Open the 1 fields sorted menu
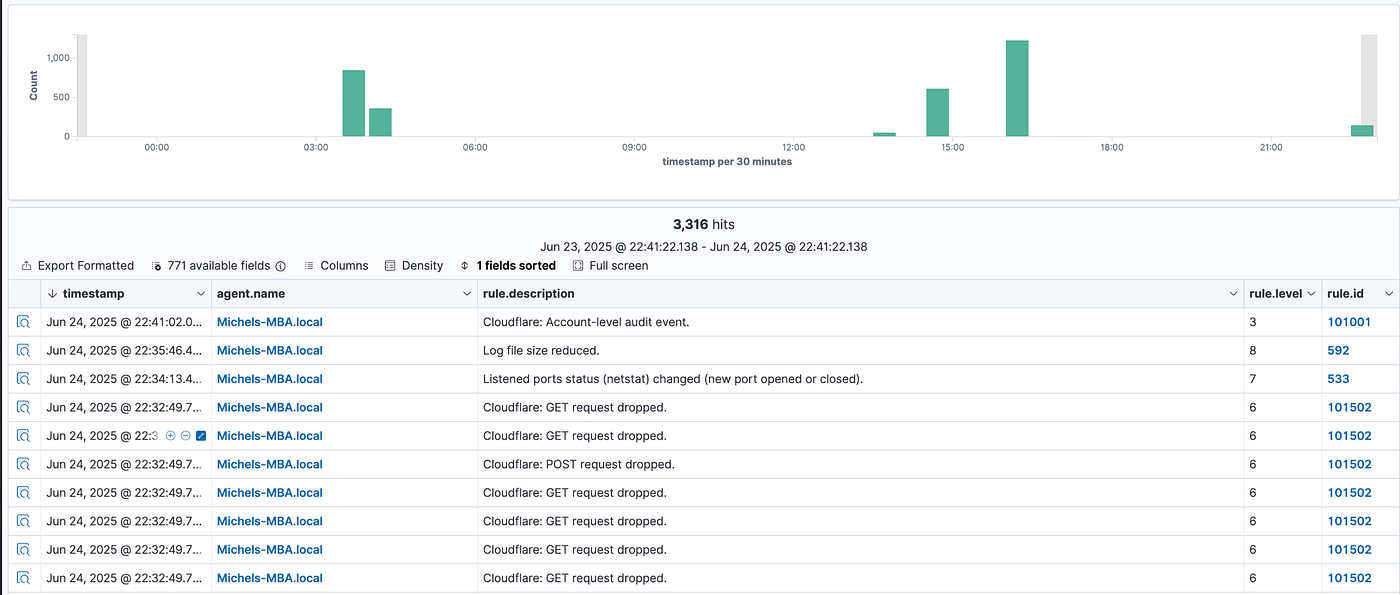The width and height of the screenshot is (1400, 595). tap(508, 266)
